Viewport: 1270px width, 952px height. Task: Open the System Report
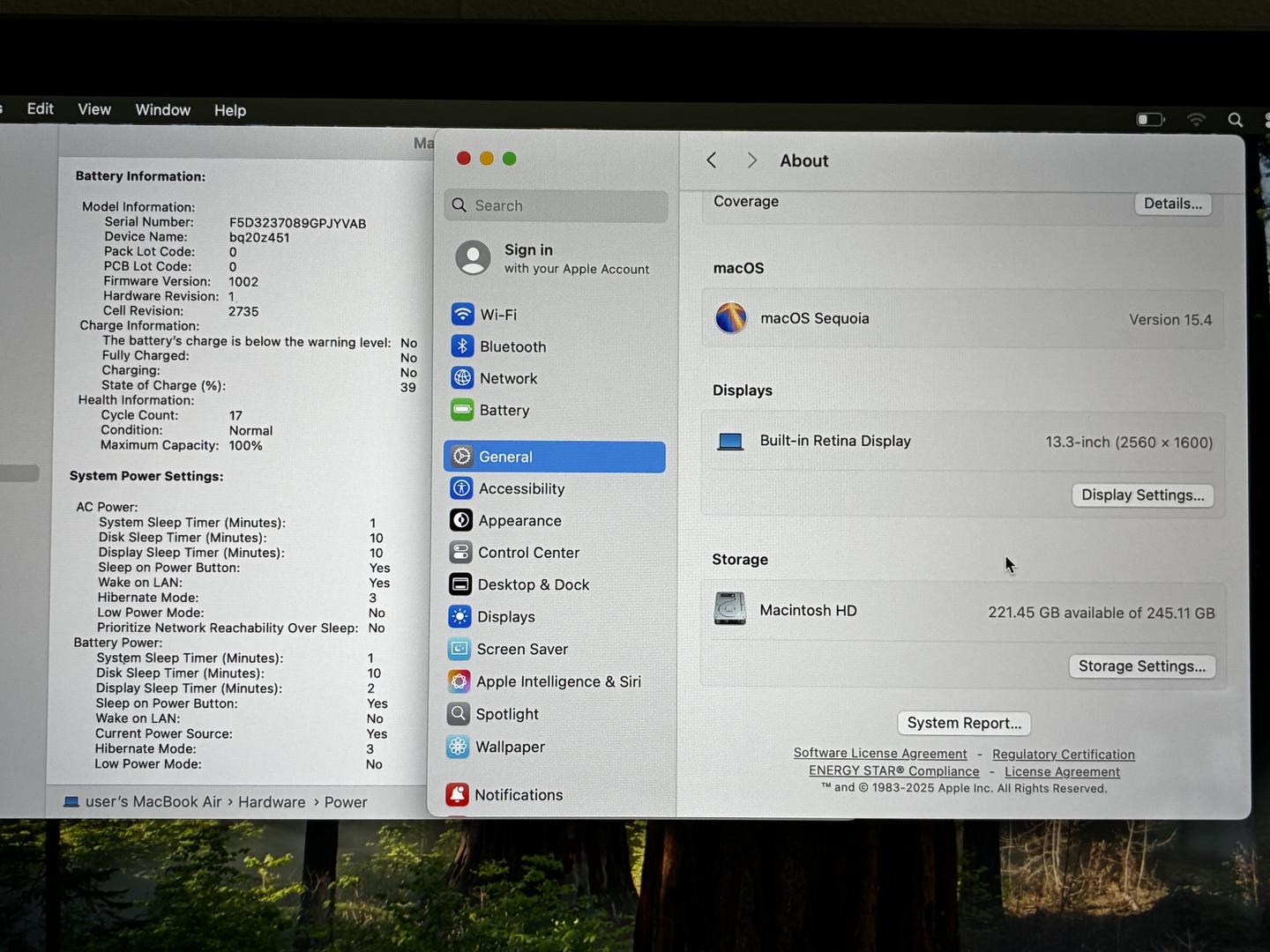tap(963, 723)
